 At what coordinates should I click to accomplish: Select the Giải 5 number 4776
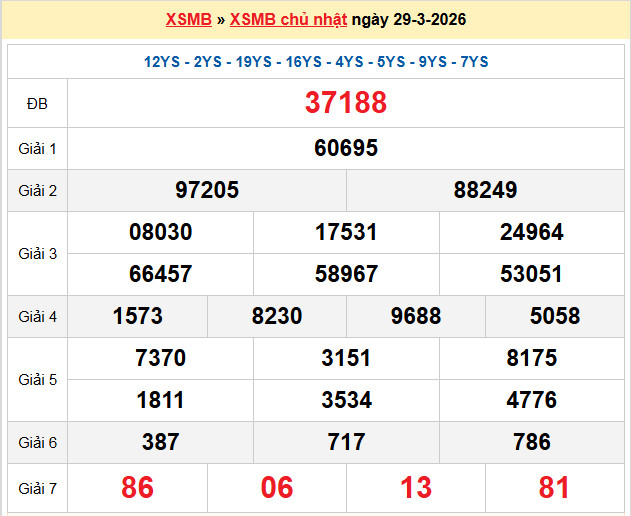pos(531,400)
